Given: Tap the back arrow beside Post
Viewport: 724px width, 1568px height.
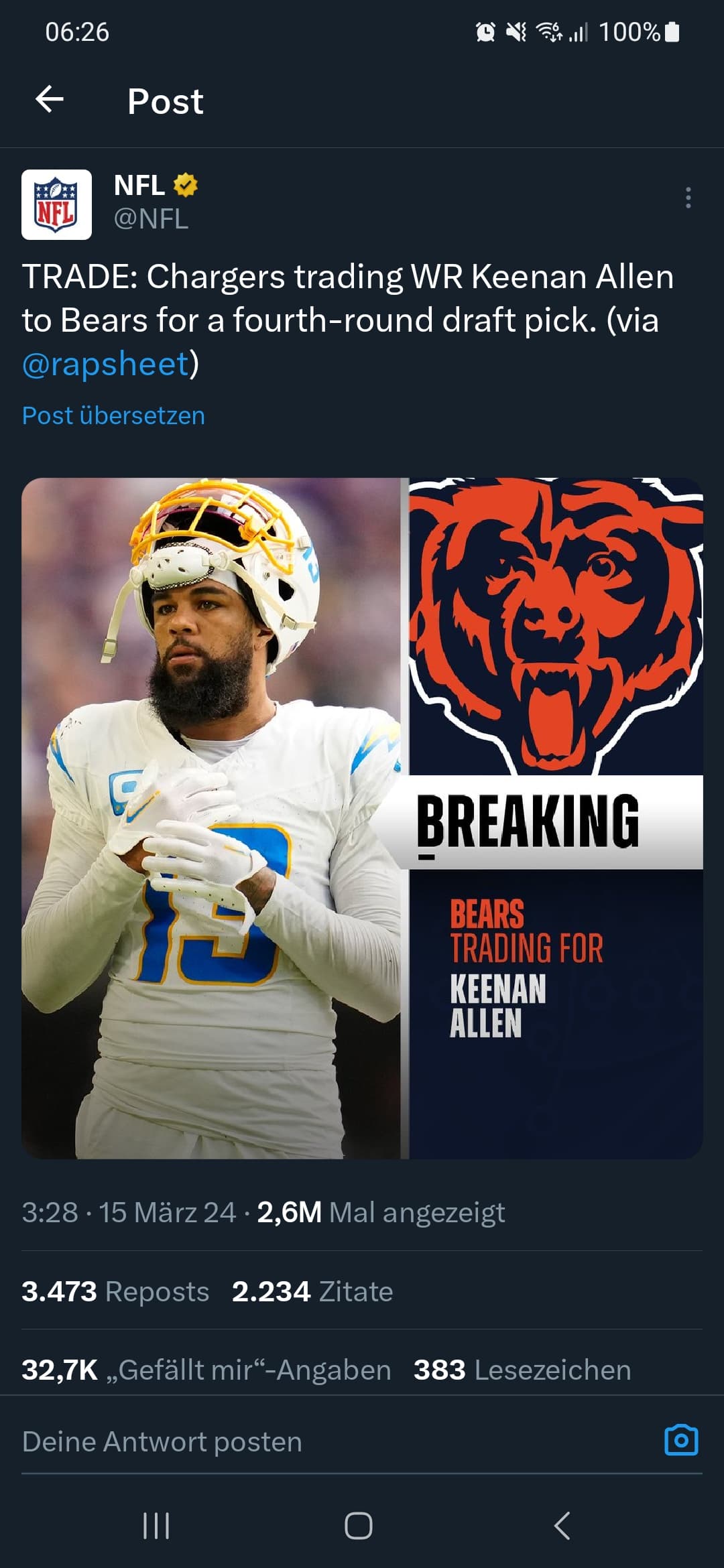Looking at the screenshot, I should click(x=50, y=100).
